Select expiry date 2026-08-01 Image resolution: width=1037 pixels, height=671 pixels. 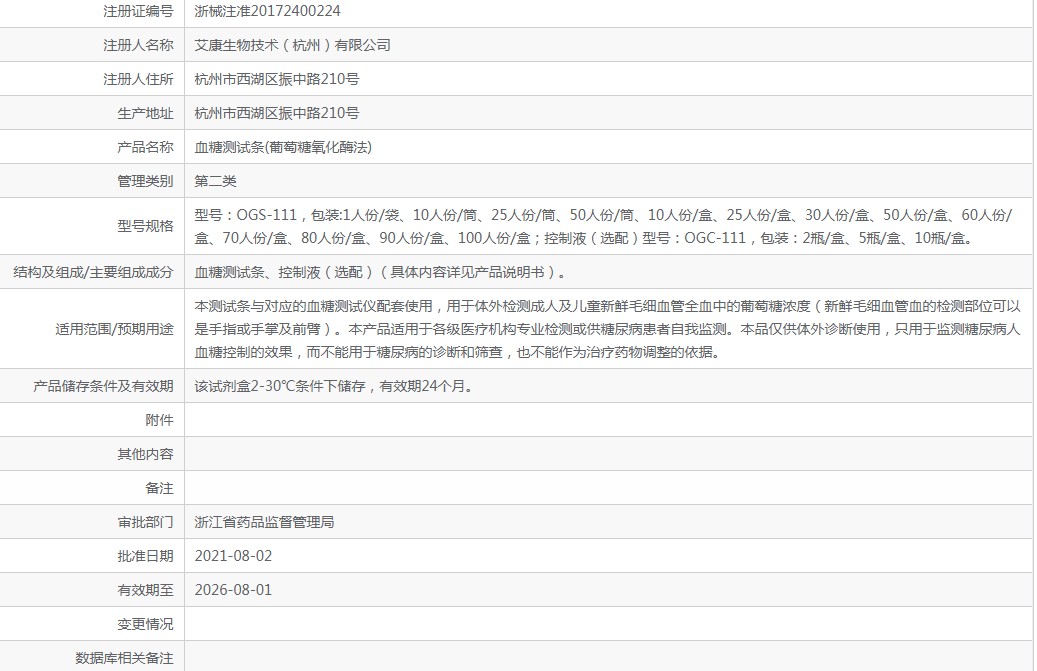(x=233, y=590)
